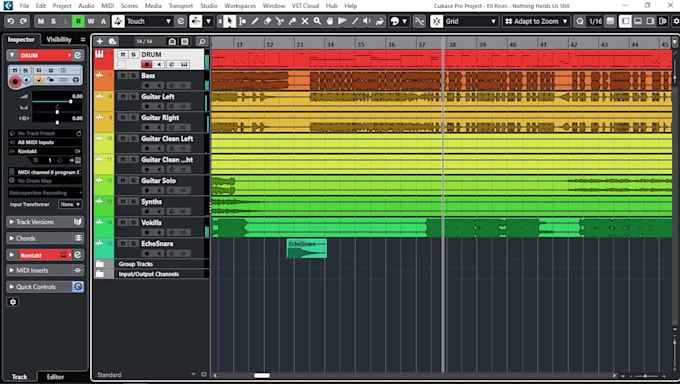The width and height of the screenshot is (680, 384).
Task: Select the Line tool
Action: pyautogui.click(x=355, y=21)
